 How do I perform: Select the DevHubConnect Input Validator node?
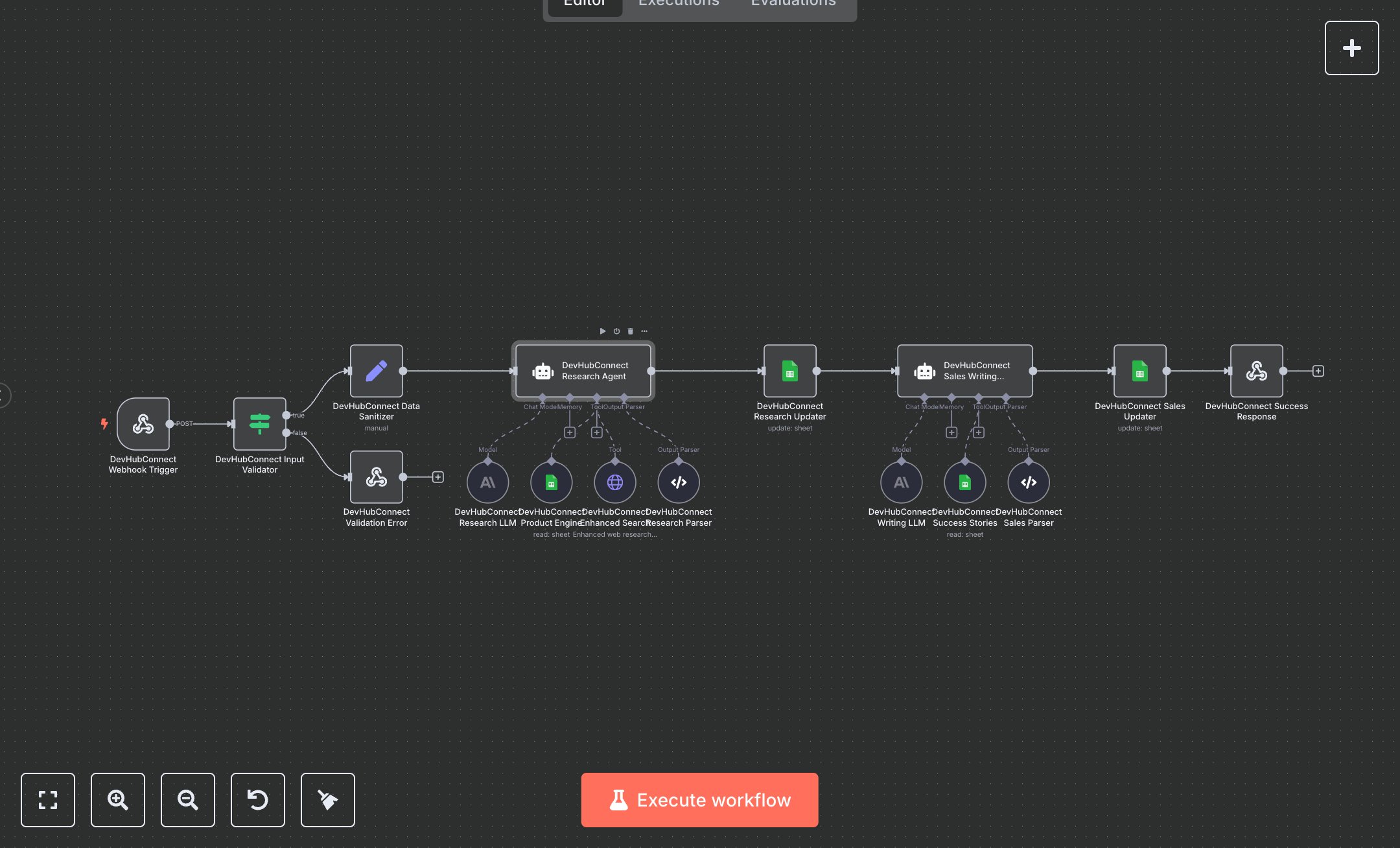260,424
